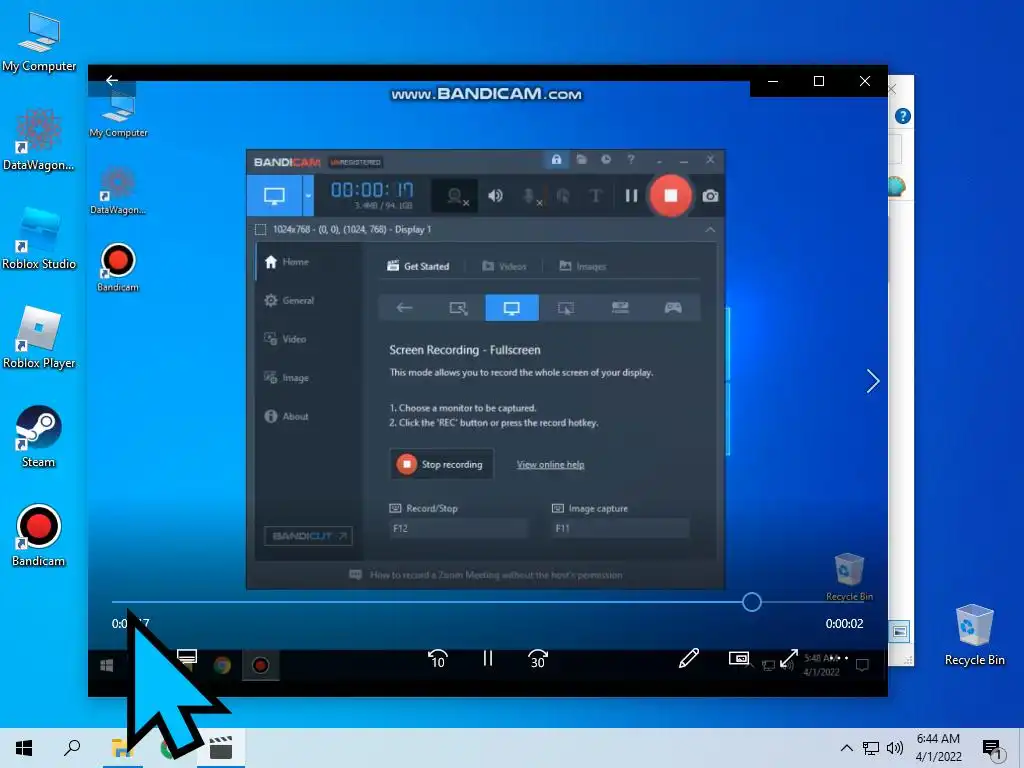1024x768 pixels.
Task: Show hidden tray icons with the up chevron
Action: pyautogui.click(x=846, y=748)
